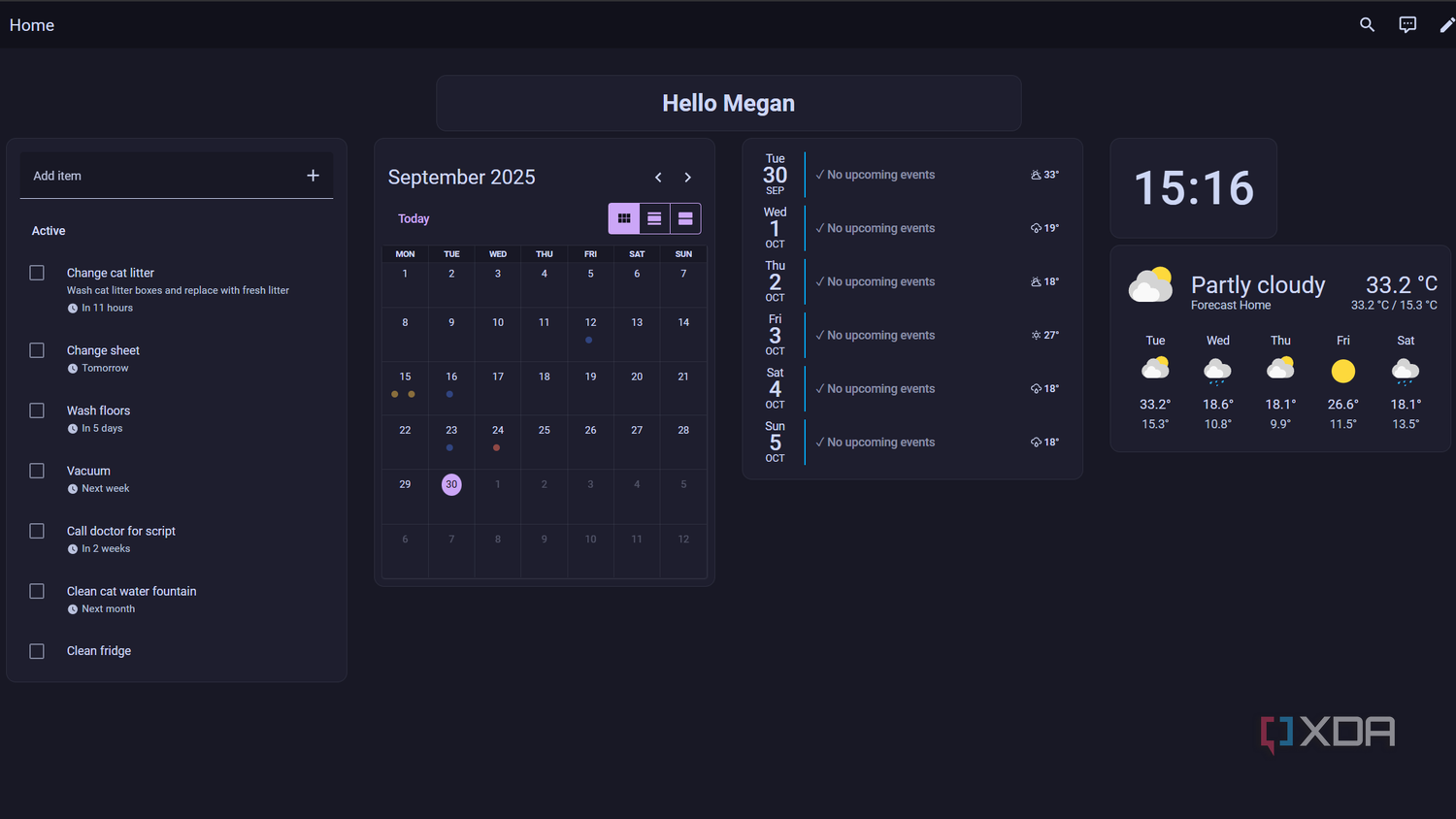Click Friday's sunny forecast icon
Viewport: 1456px width, 819px height.
point(1343,371)
